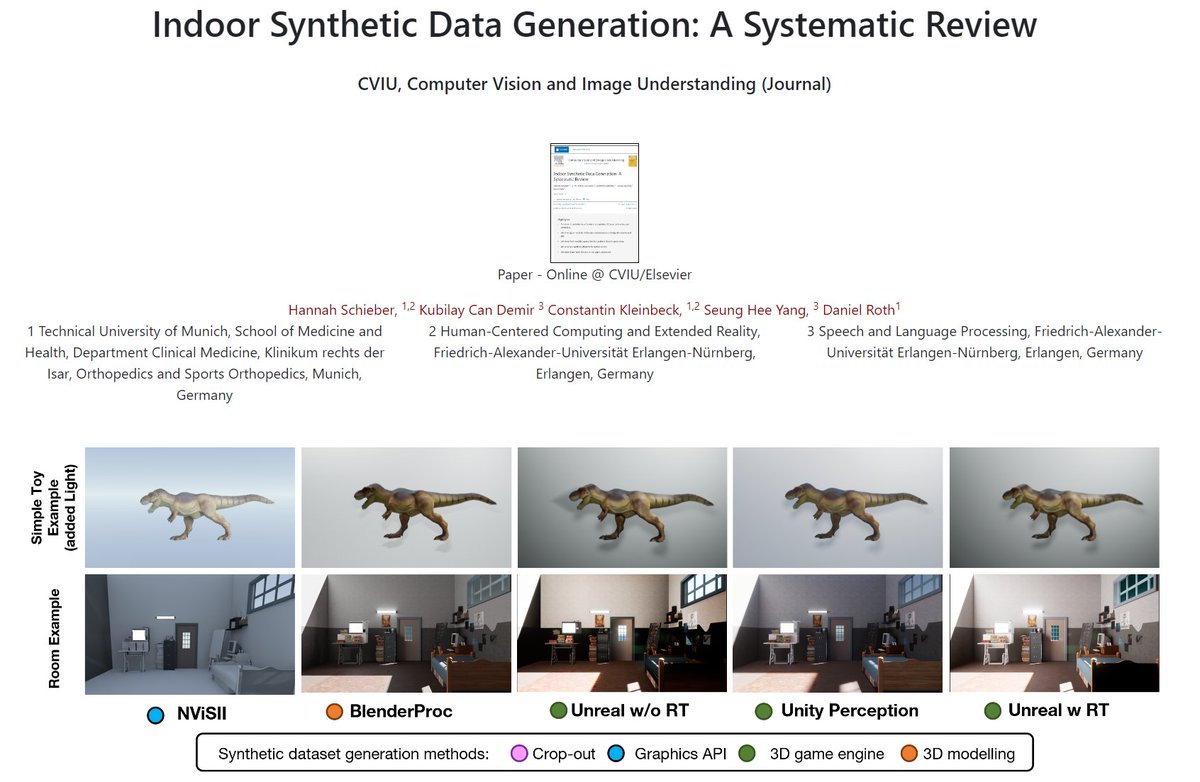Open author link Seung Hee Yang

point(754,309)
